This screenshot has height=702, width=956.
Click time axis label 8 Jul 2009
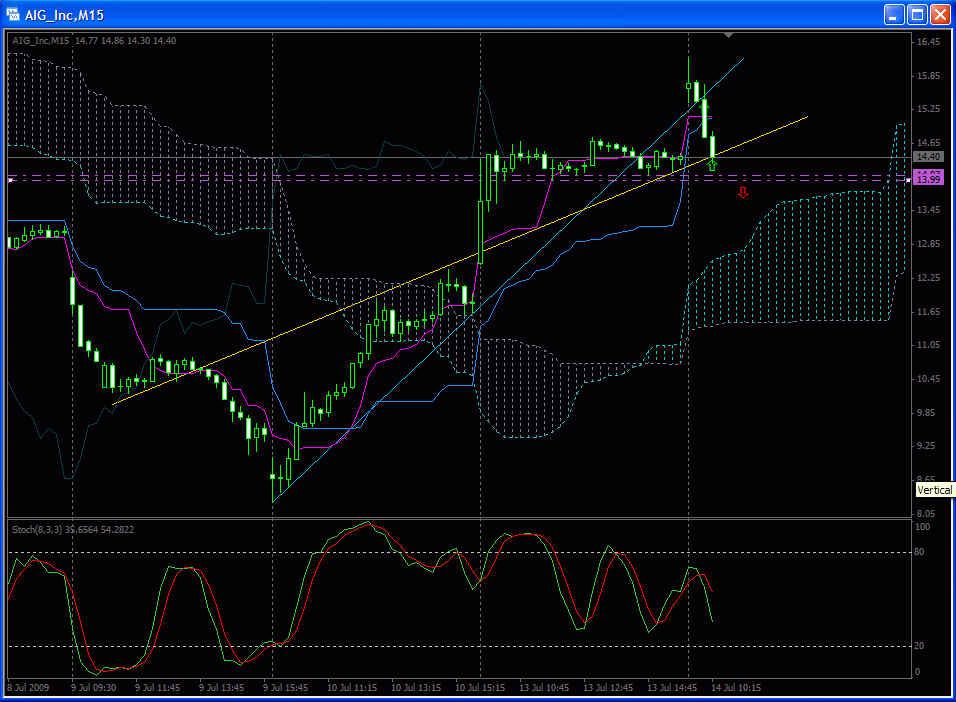point(29,688)
